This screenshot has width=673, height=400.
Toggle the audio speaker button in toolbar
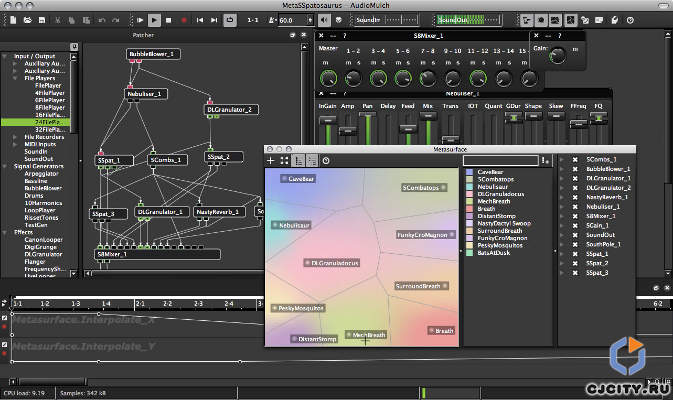tap(324, 20)
